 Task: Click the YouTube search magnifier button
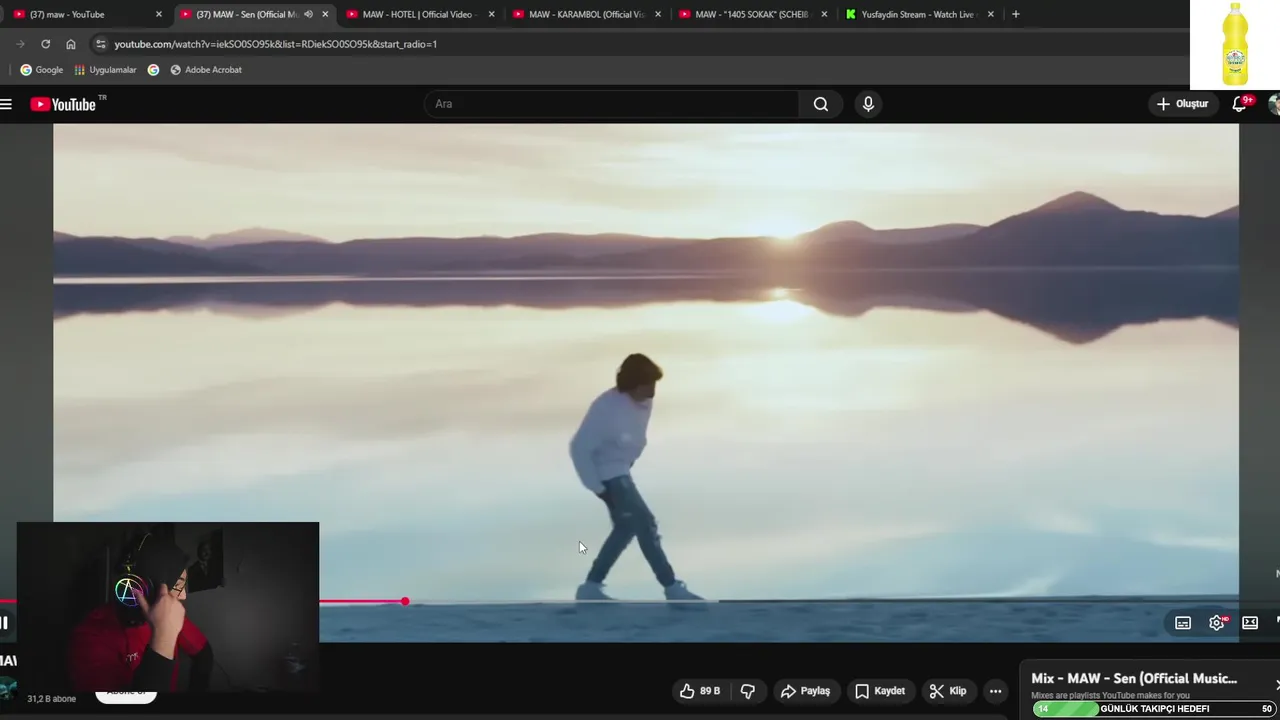point(821,104)
